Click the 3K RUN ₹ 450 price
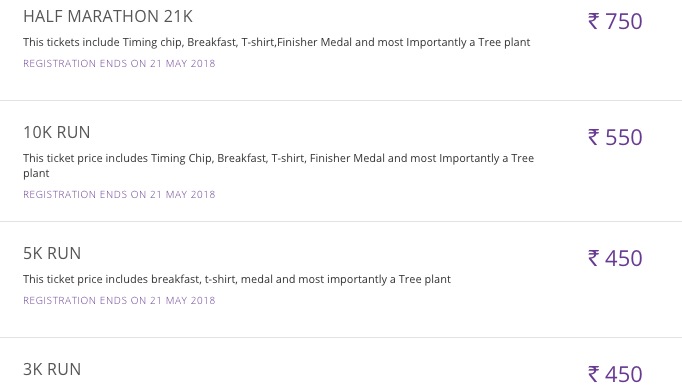Viewport: 682px width, 385px height. coord(615,374)
